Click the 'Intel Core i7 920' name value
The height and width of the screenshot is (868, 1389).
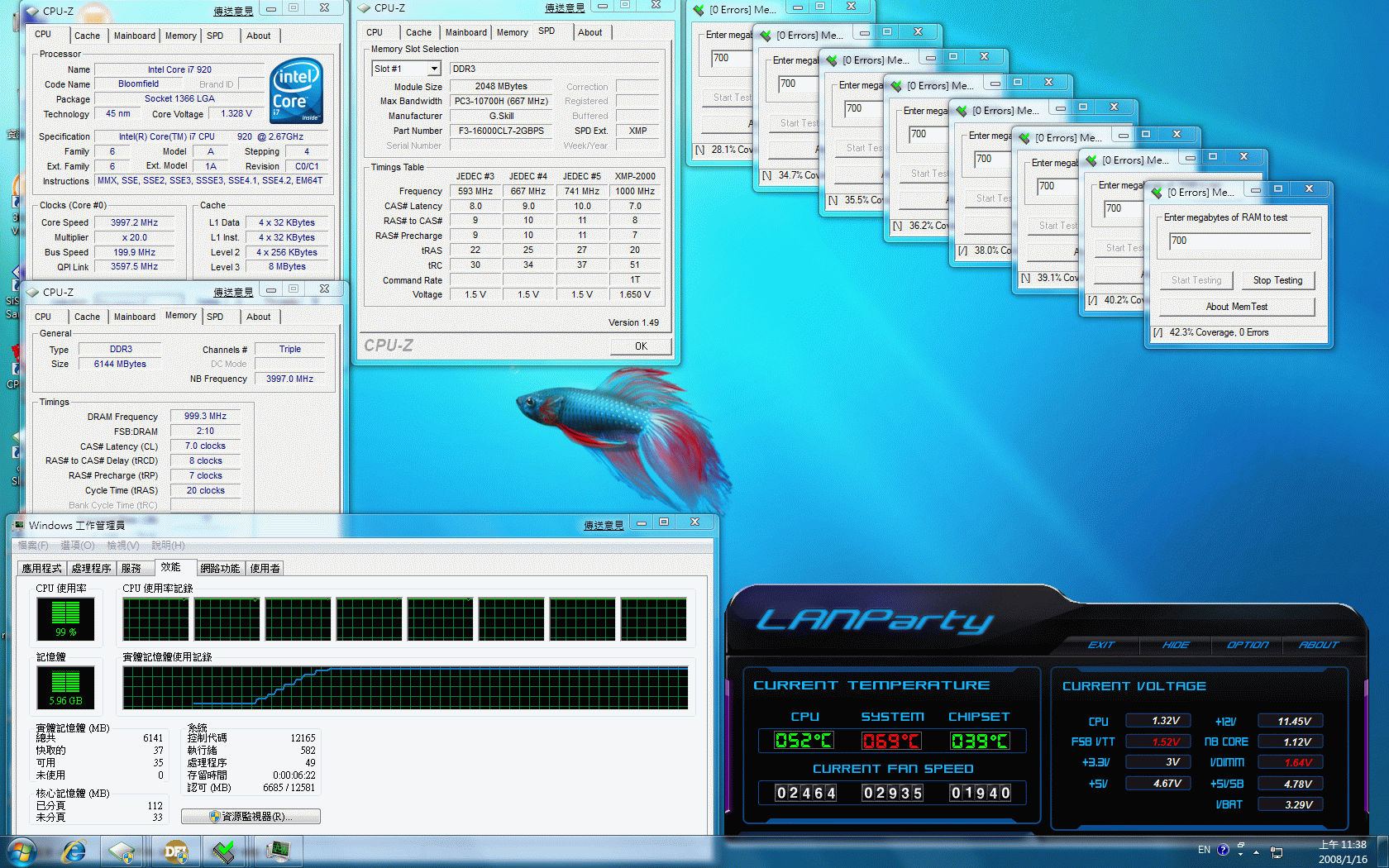point(179,69)
